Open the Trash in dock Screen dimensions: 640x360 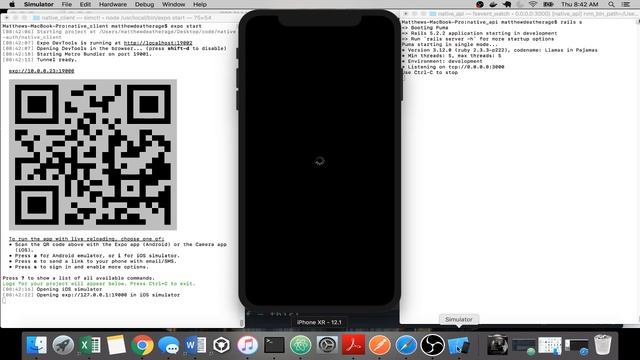coord(602,345)
